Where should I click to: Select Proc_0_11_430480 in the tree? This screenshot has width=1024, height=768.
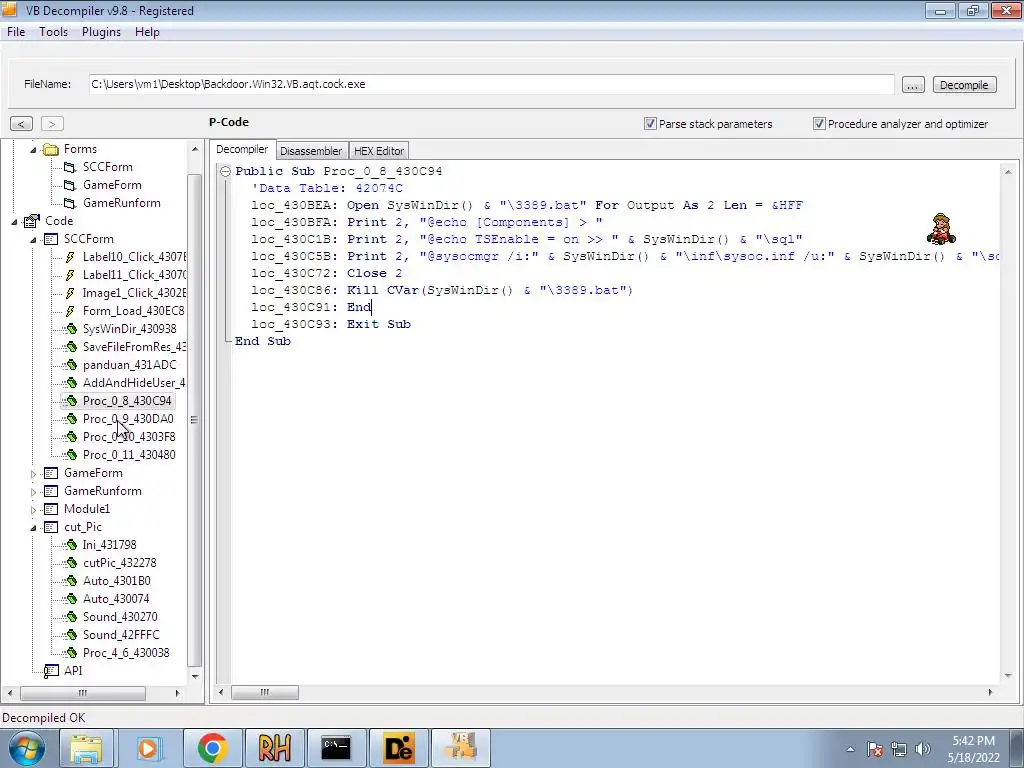click(129, 455)
